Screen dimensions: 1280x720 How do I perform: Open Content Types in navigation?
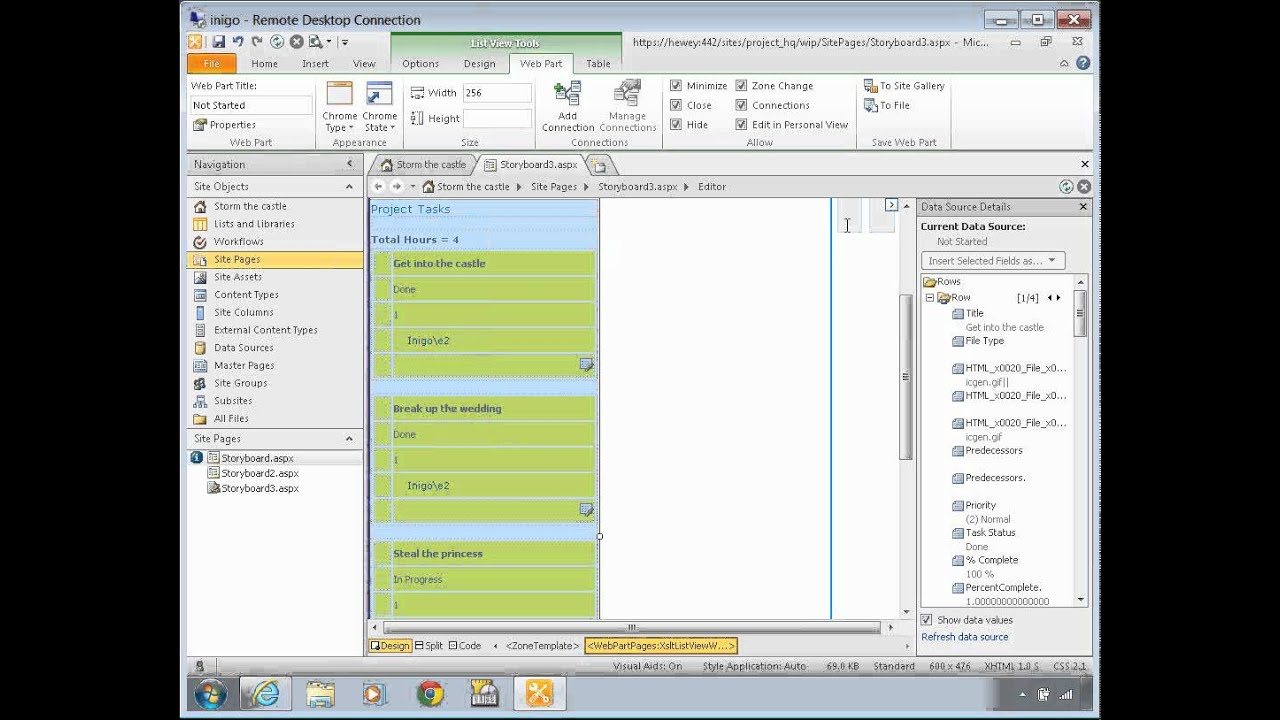click(x=246, y=295)
